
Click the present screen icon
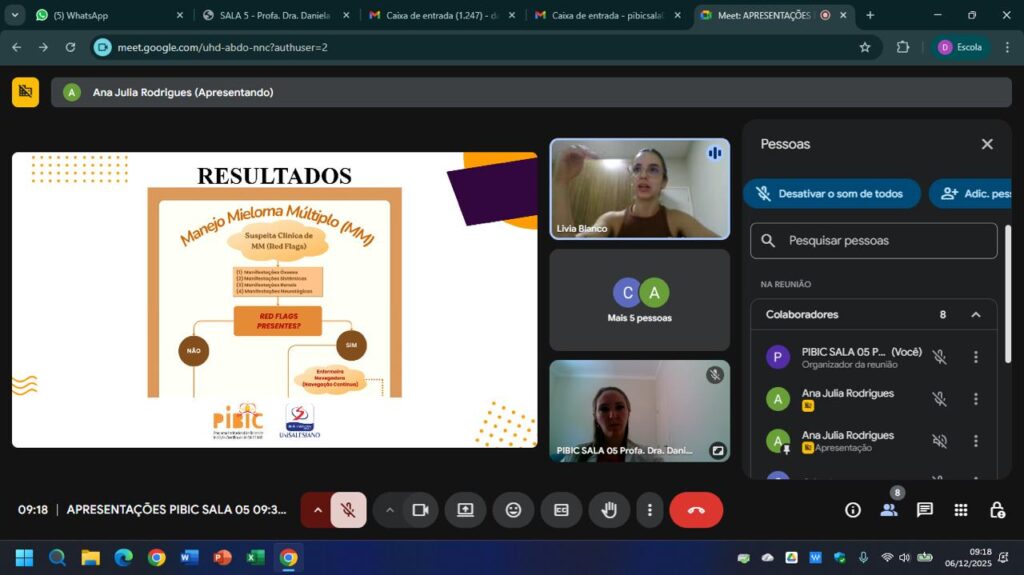(x=465, y=510)
